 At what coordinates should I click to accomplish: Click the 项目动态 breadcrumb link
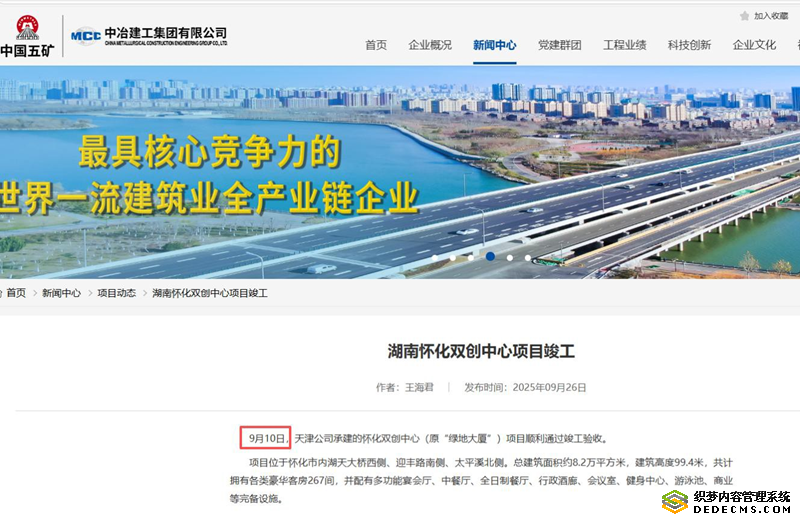click(x=117, y=293)
